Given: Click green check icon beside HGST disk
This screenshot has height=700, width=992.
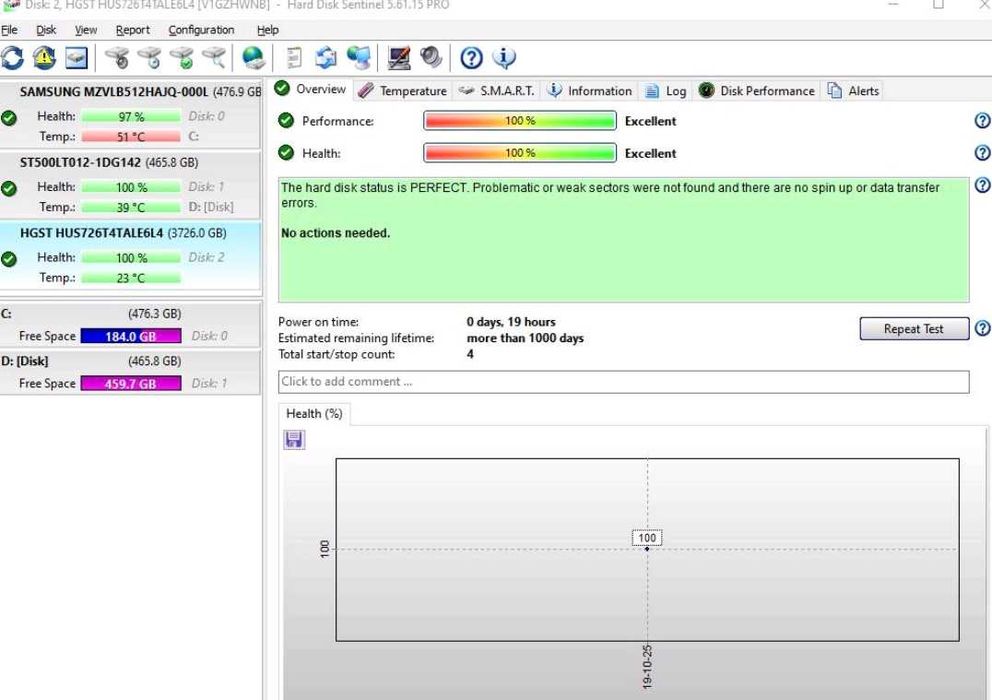Looking at the screenshot, I should (9, 259).
